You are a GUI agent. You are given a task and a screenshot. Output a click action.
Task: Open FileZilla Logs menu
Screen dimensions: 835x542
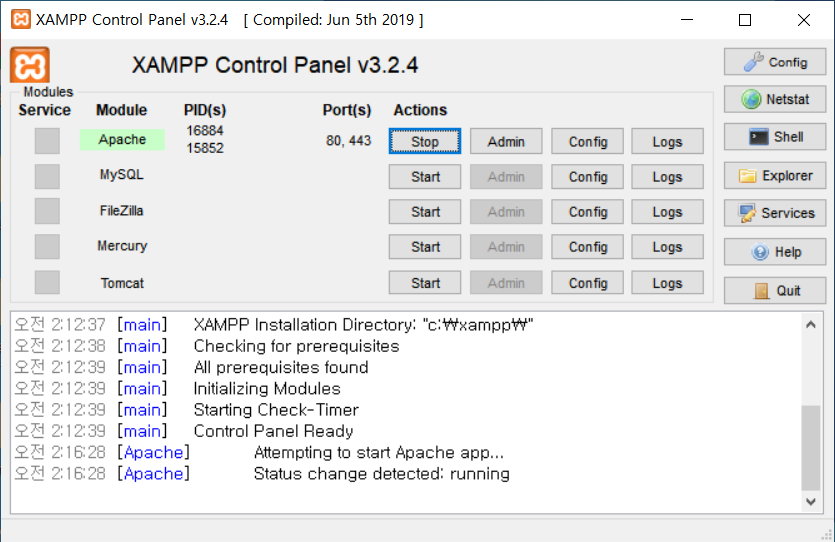(667, 212)
